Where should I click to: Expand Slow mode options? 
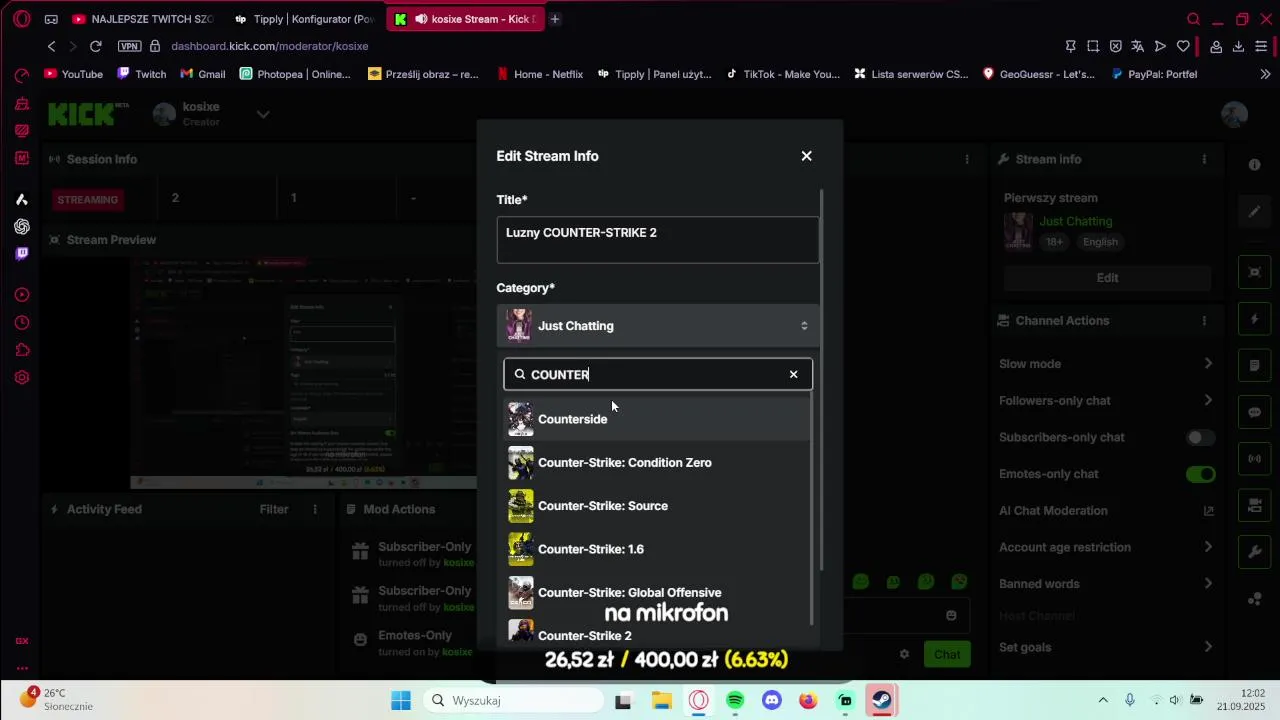pos(1208,364)
